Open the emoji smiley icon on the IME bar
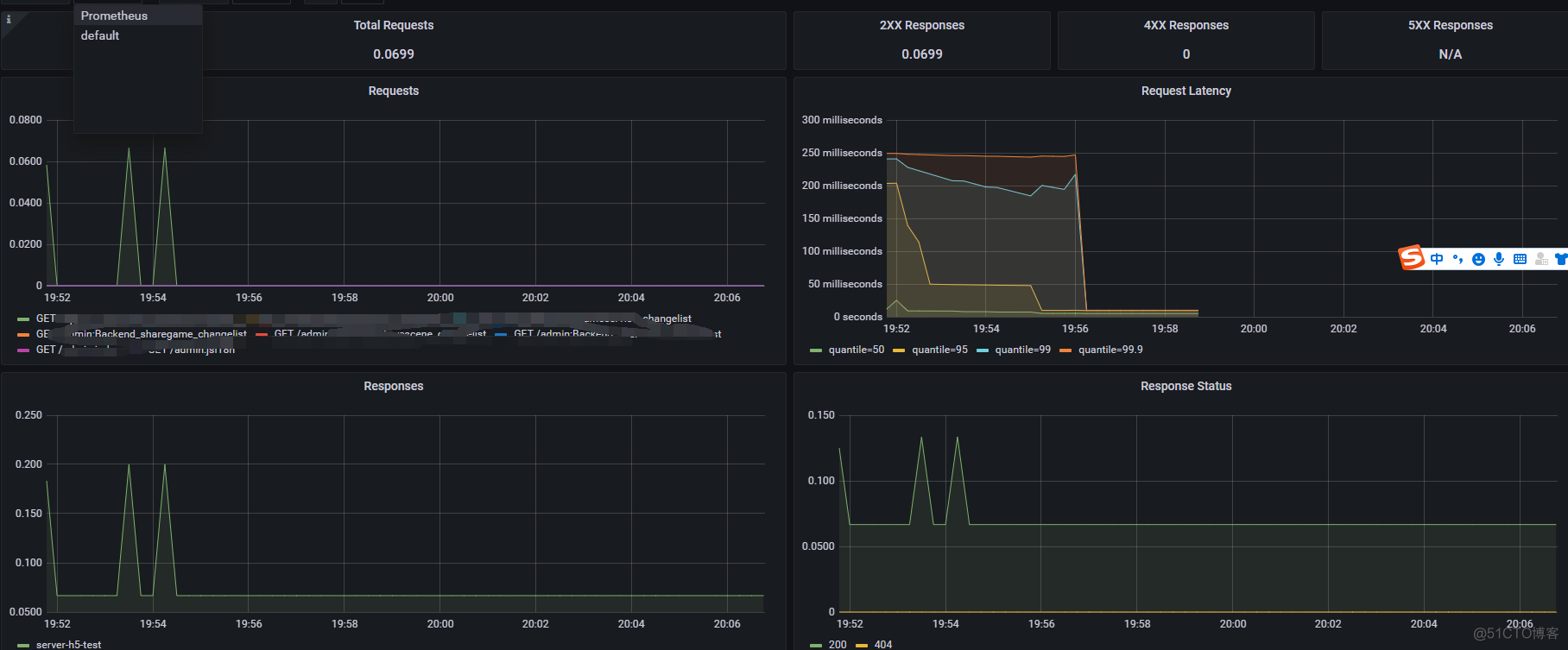The height and width of the screenshot is (650, 1568). [1478, 259]
